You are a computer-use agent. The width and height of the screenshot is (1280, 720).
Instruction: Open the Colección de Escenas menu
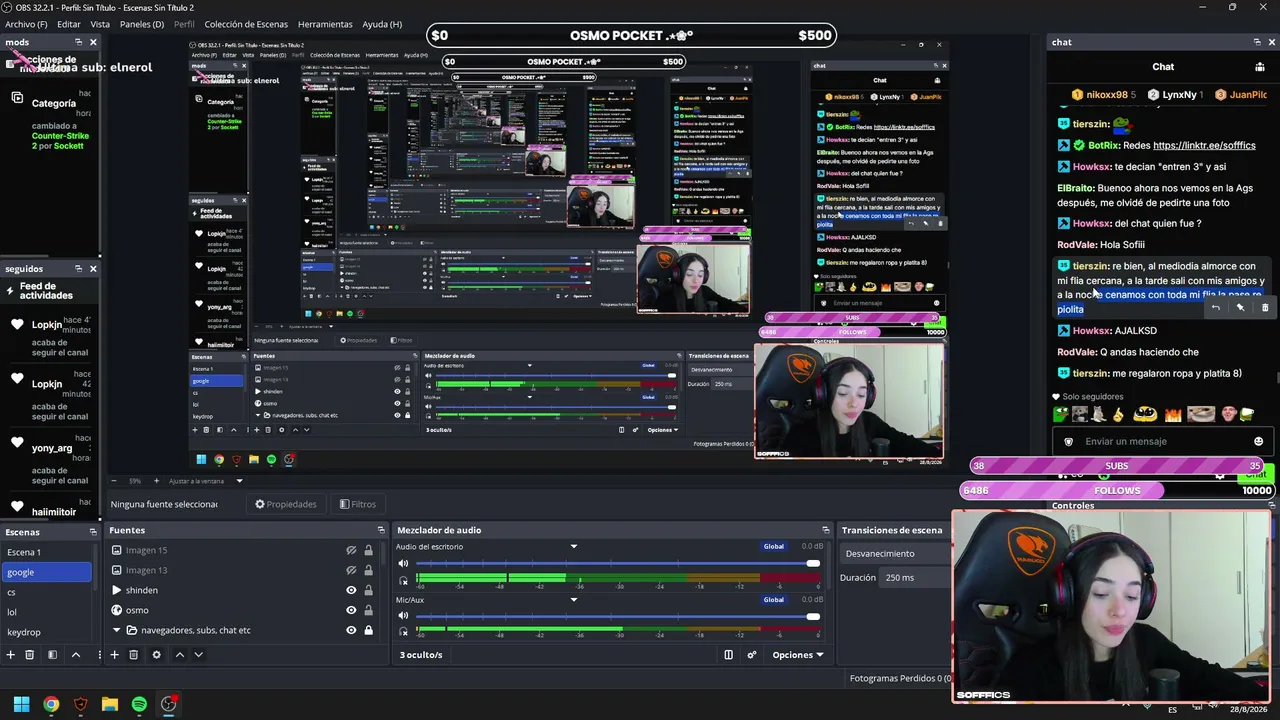[246, 24]
